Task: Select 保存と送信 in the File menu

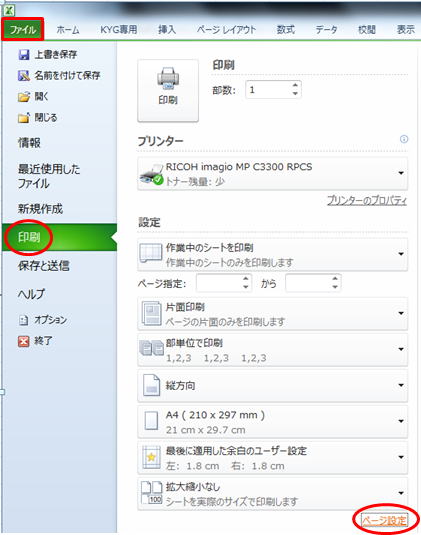Action: point(44,265)
